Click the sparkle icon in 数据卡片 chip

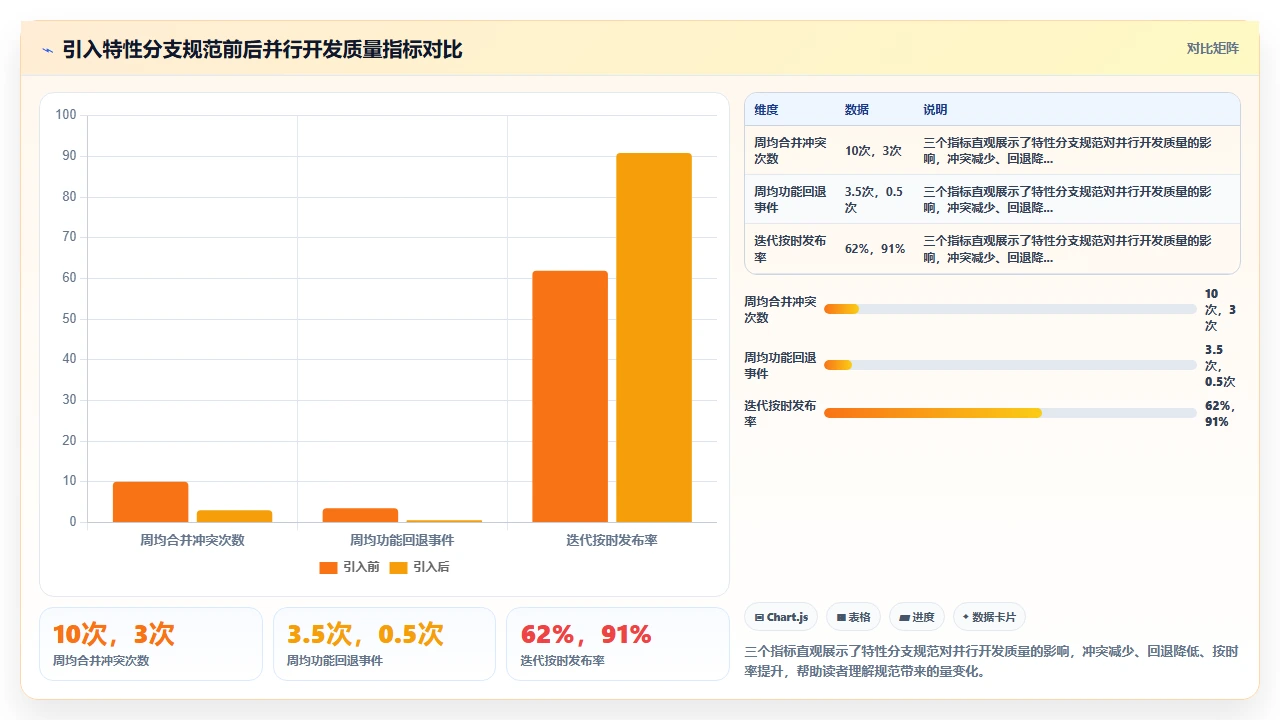965,618
